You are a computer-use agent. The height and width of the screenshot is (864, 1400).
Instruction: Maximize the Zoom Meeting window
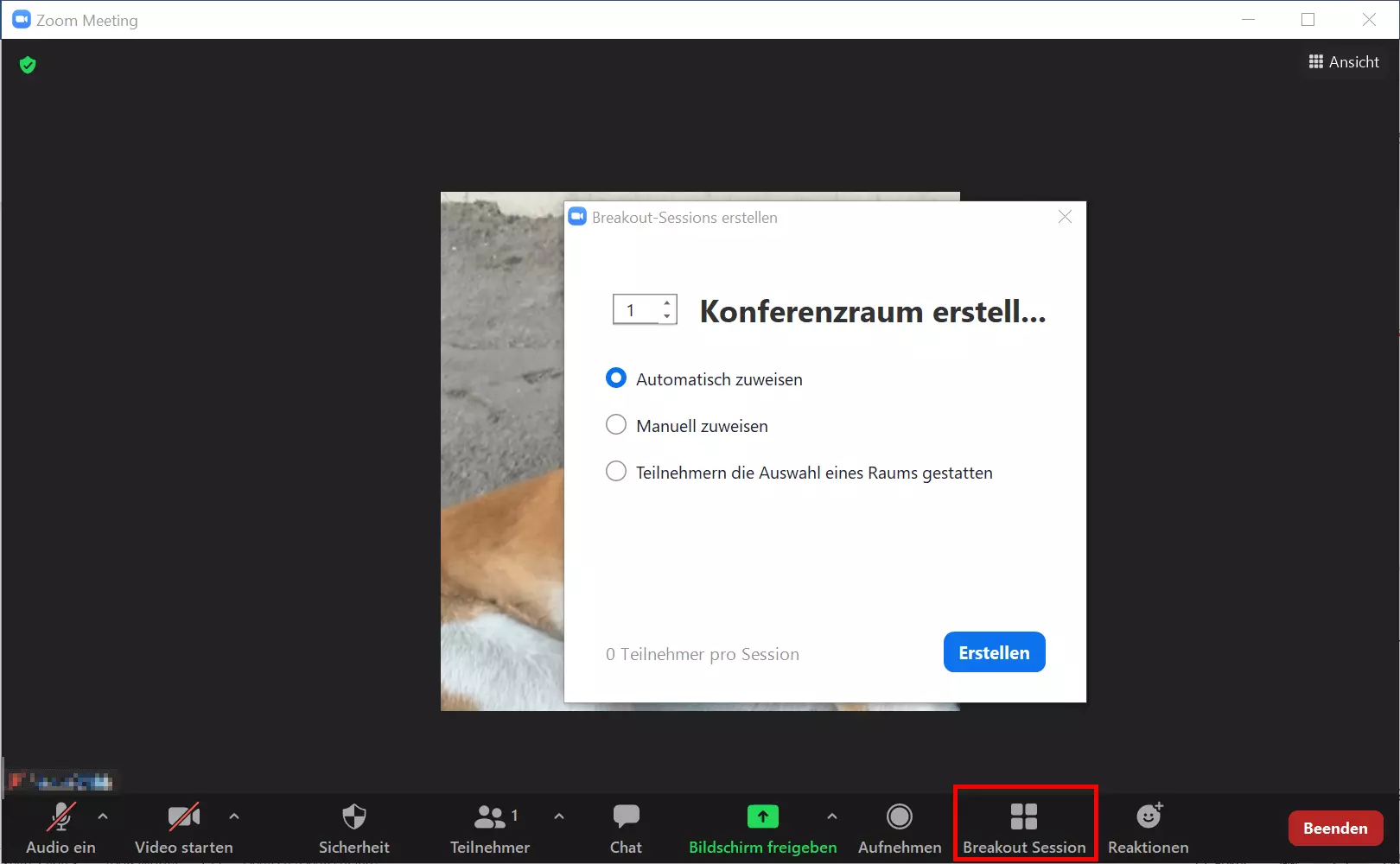[1308, 19]
